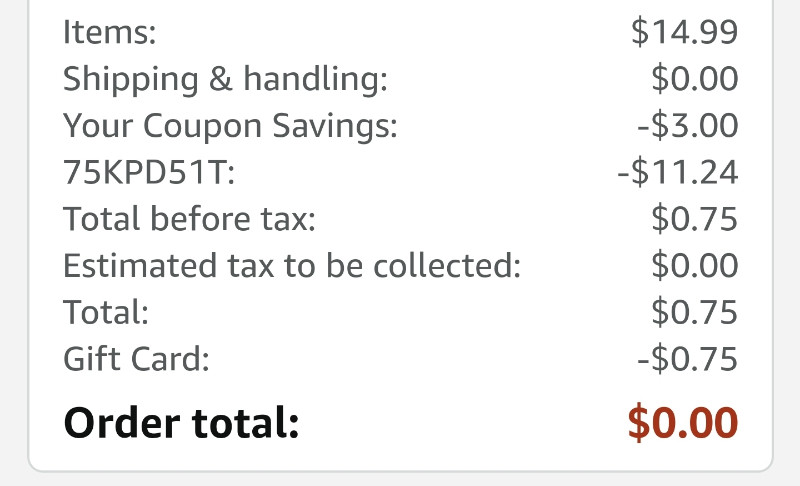Click the Total before tax label
The image size is (800, 486).
pos(189,219)
